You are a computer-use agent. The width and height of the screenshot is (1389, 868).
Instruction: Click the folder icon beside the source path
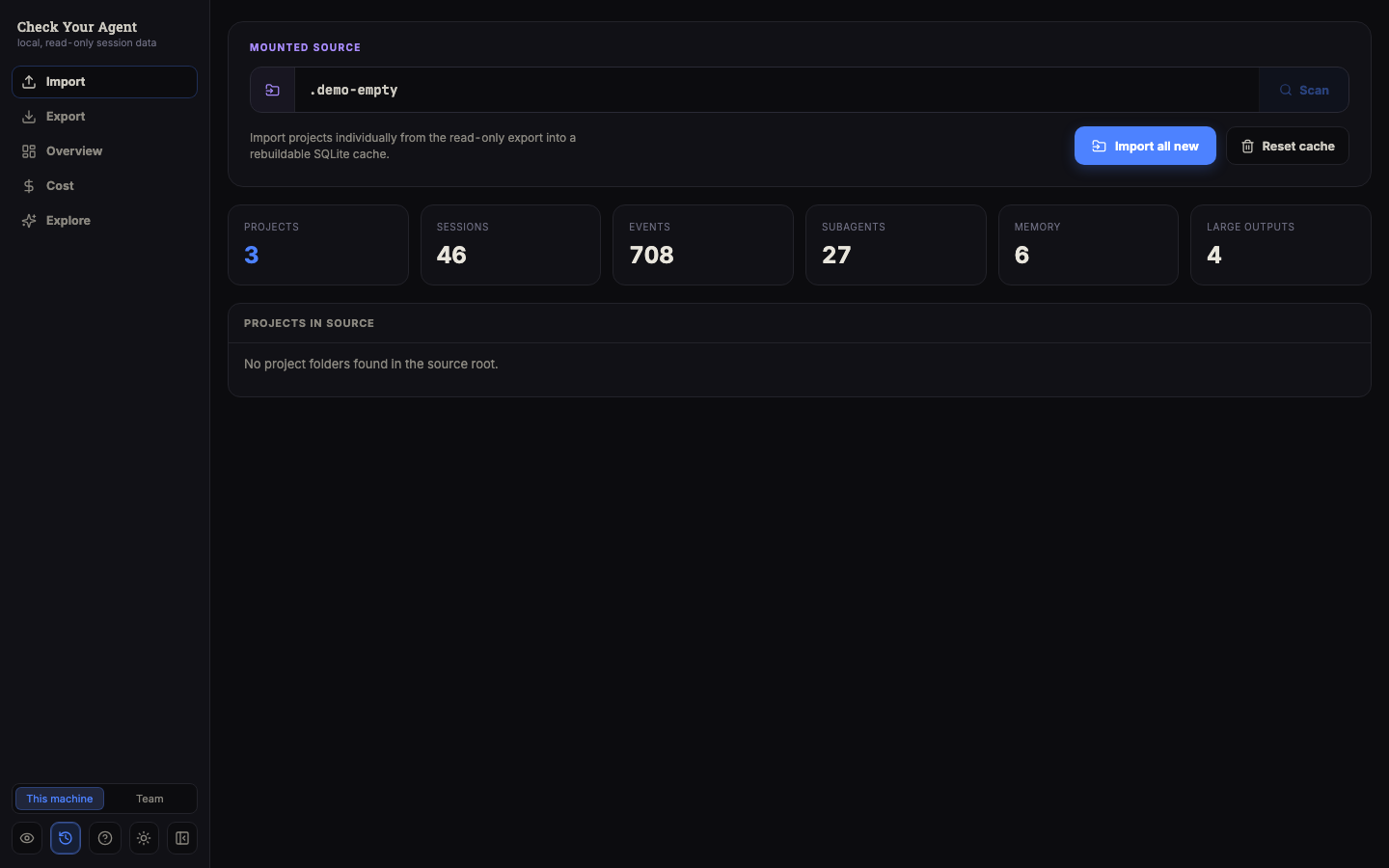[273, 90]
